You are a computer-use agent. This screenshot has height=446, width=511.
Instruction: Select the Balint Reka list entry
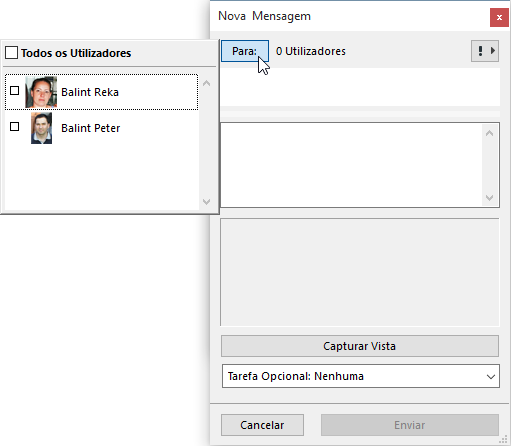(x=101, y=92)
